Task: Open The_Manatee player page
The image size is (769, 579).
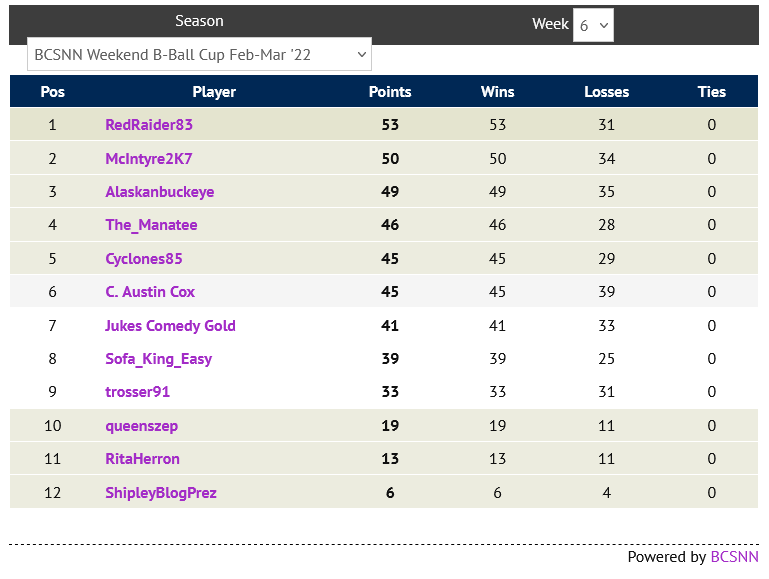Action: click(x=151, y=225)
